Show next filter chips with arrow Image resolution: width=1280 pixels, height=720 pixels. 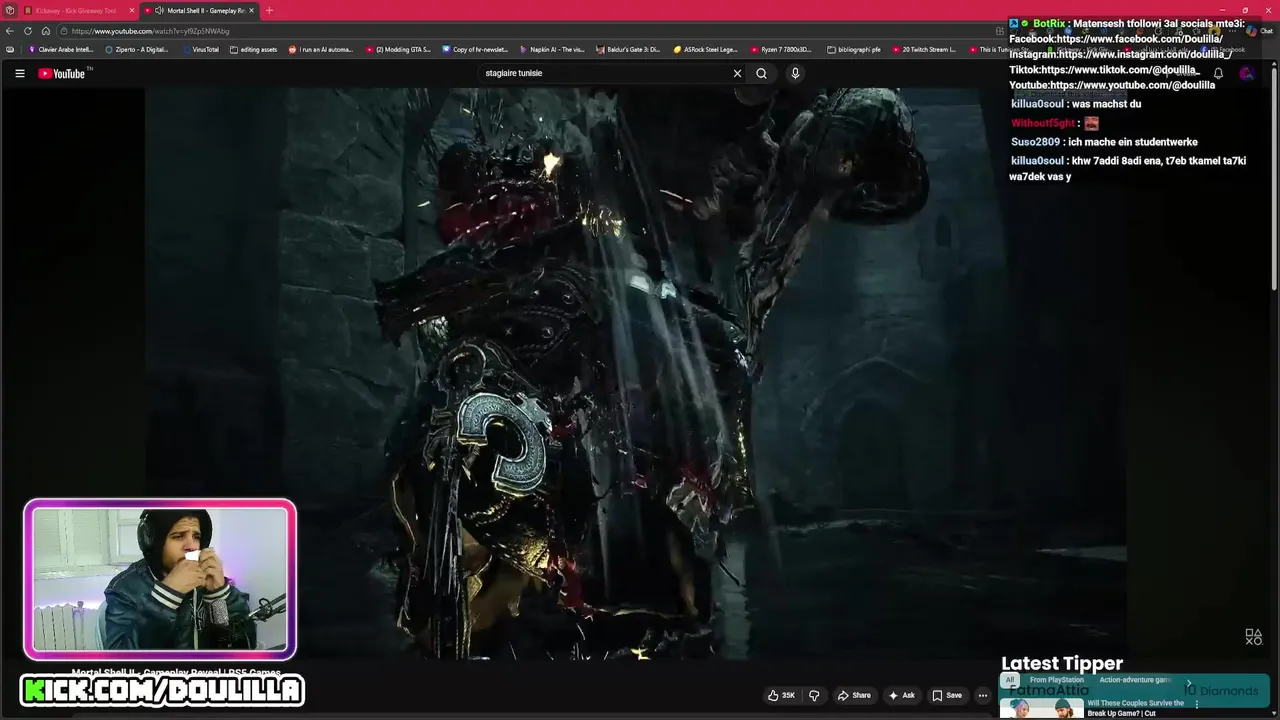[1189, 684]
